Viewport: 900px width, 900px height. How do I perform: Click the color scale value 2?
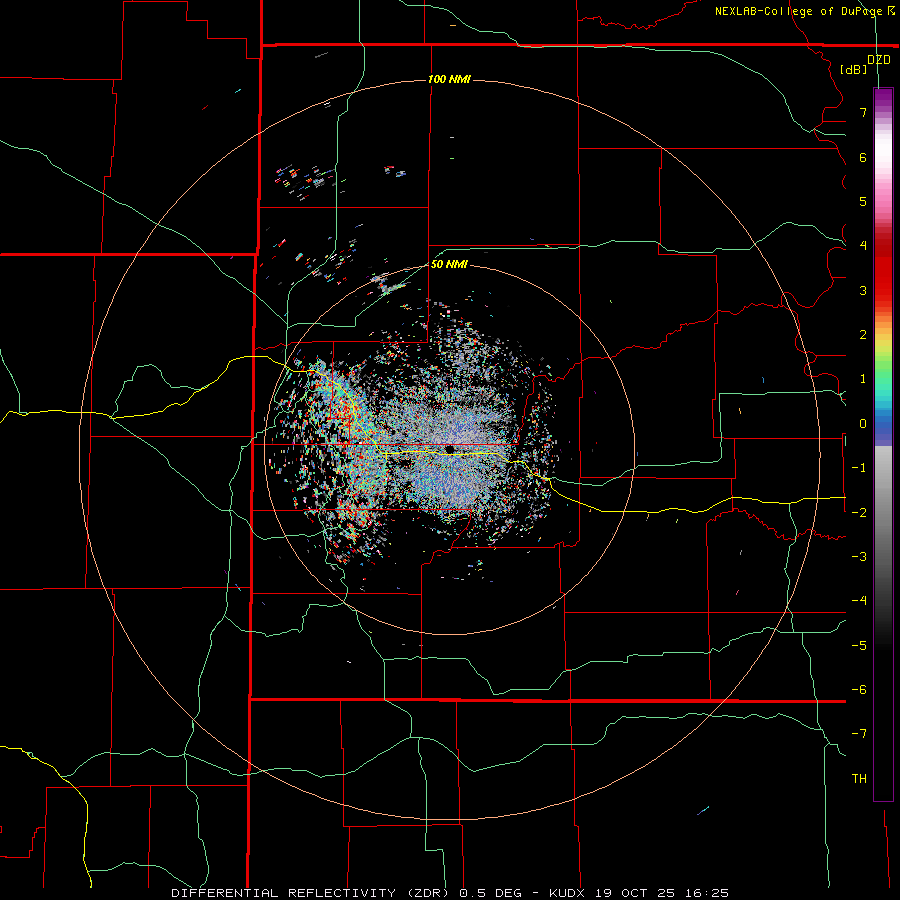coord(863,335)
